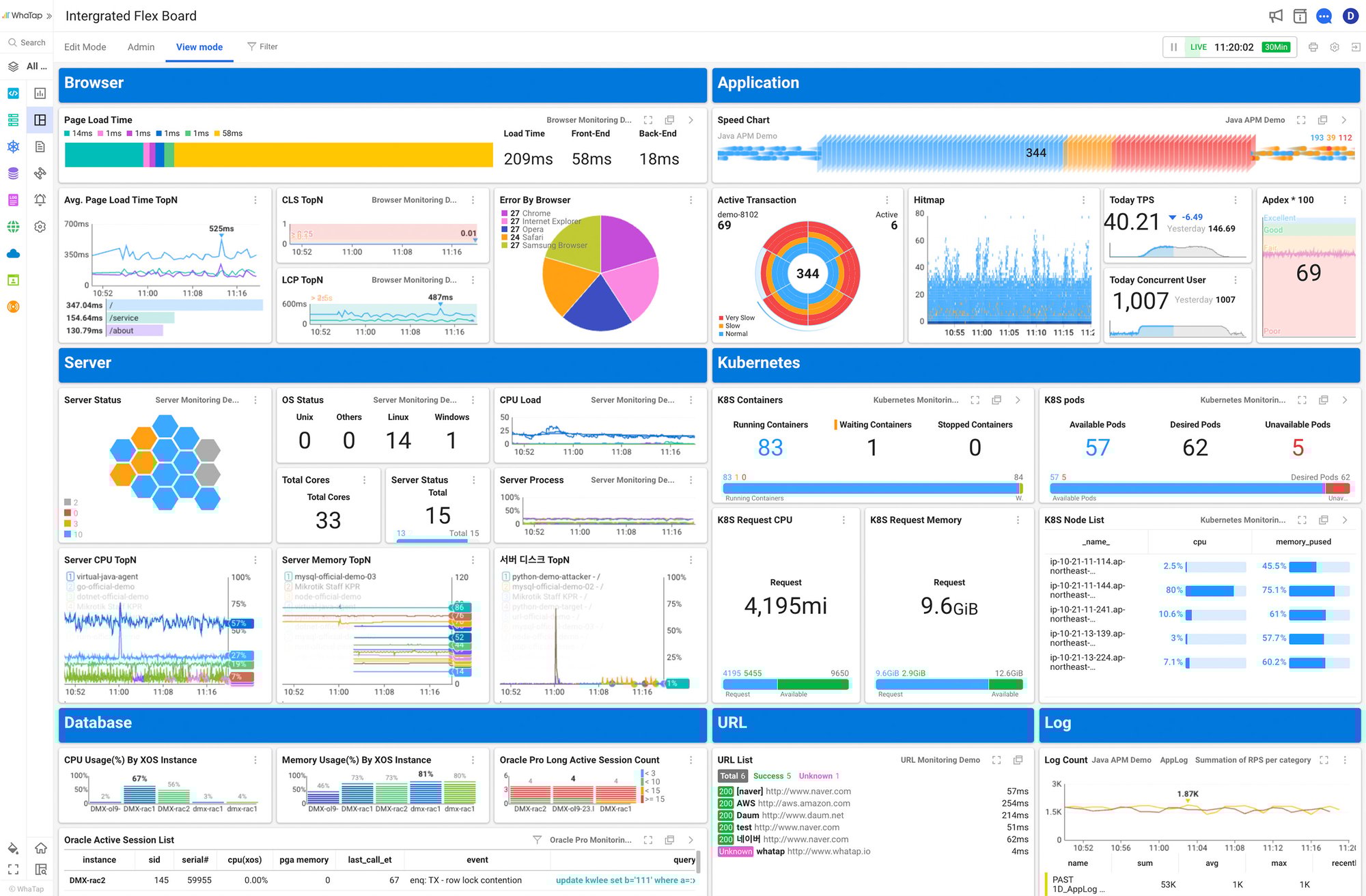Click the alert bell icon in sidebar
Screen dimensions: 1366x896
40,200
